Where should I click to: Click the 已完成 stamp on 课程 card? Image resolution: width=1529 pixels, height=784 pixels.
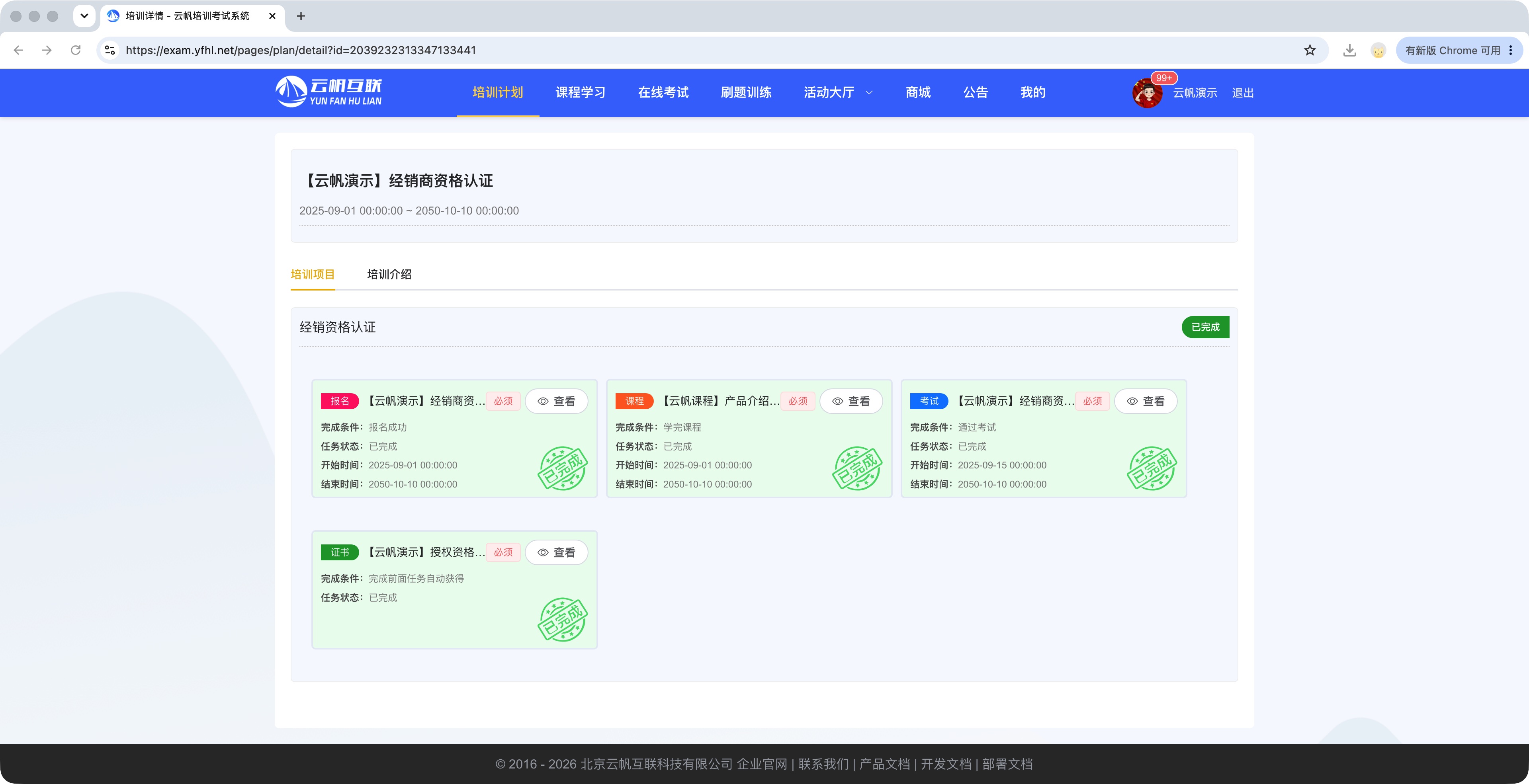click(x=857, y=468)
